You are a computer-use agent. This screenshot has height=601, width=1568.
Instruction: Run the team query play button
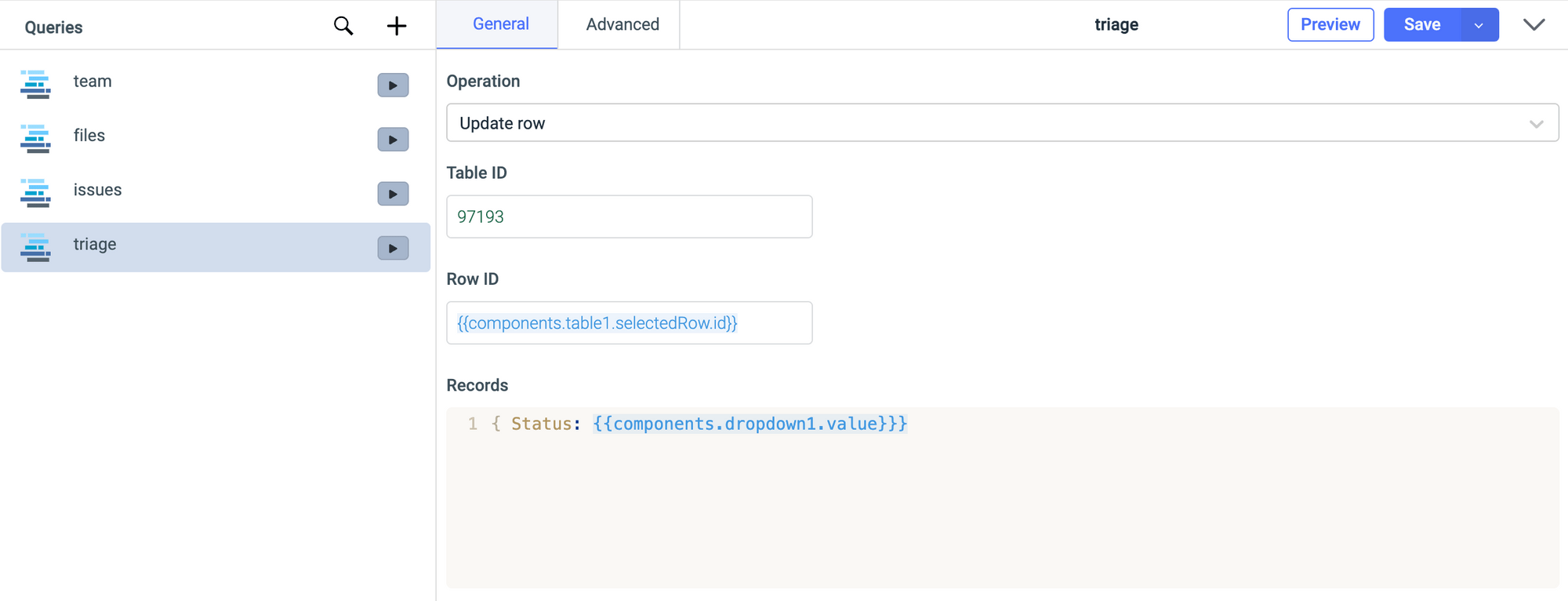[x=393, y=85]
